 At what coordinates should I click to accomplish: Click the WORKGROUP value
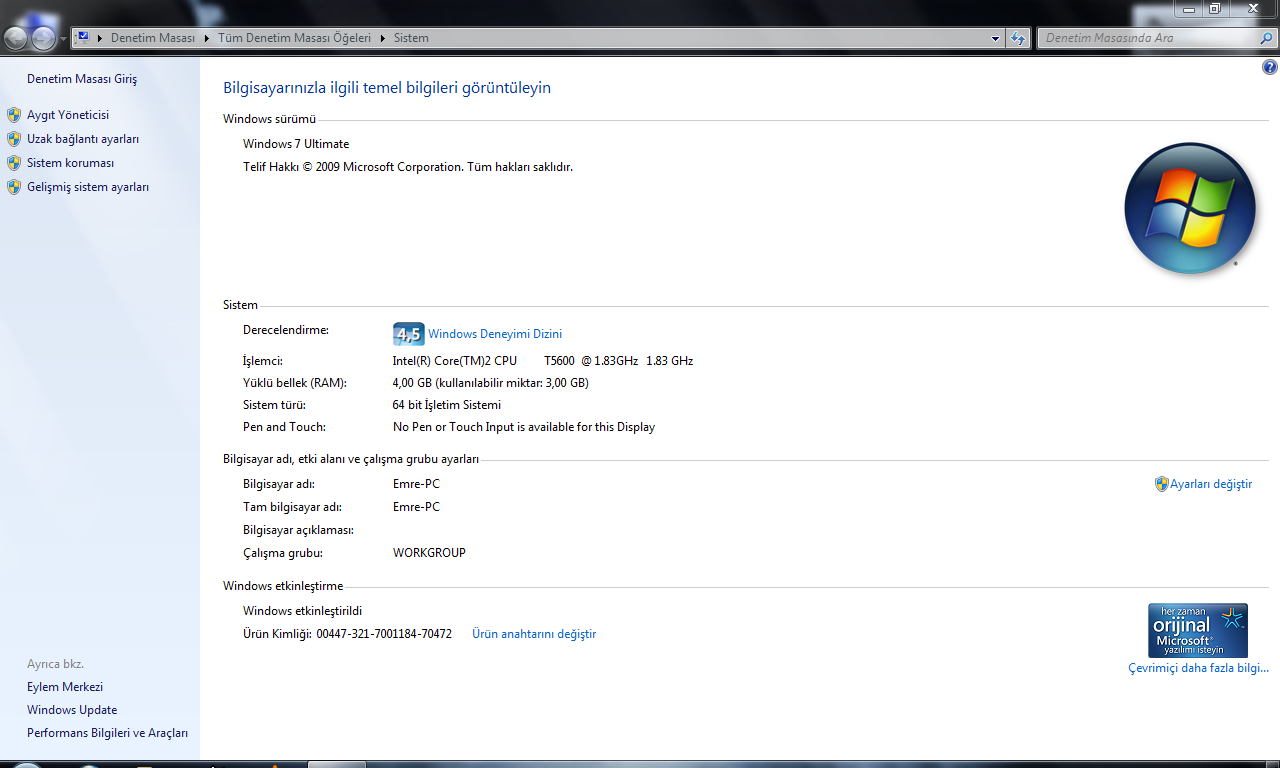click(x=429, y=553)
